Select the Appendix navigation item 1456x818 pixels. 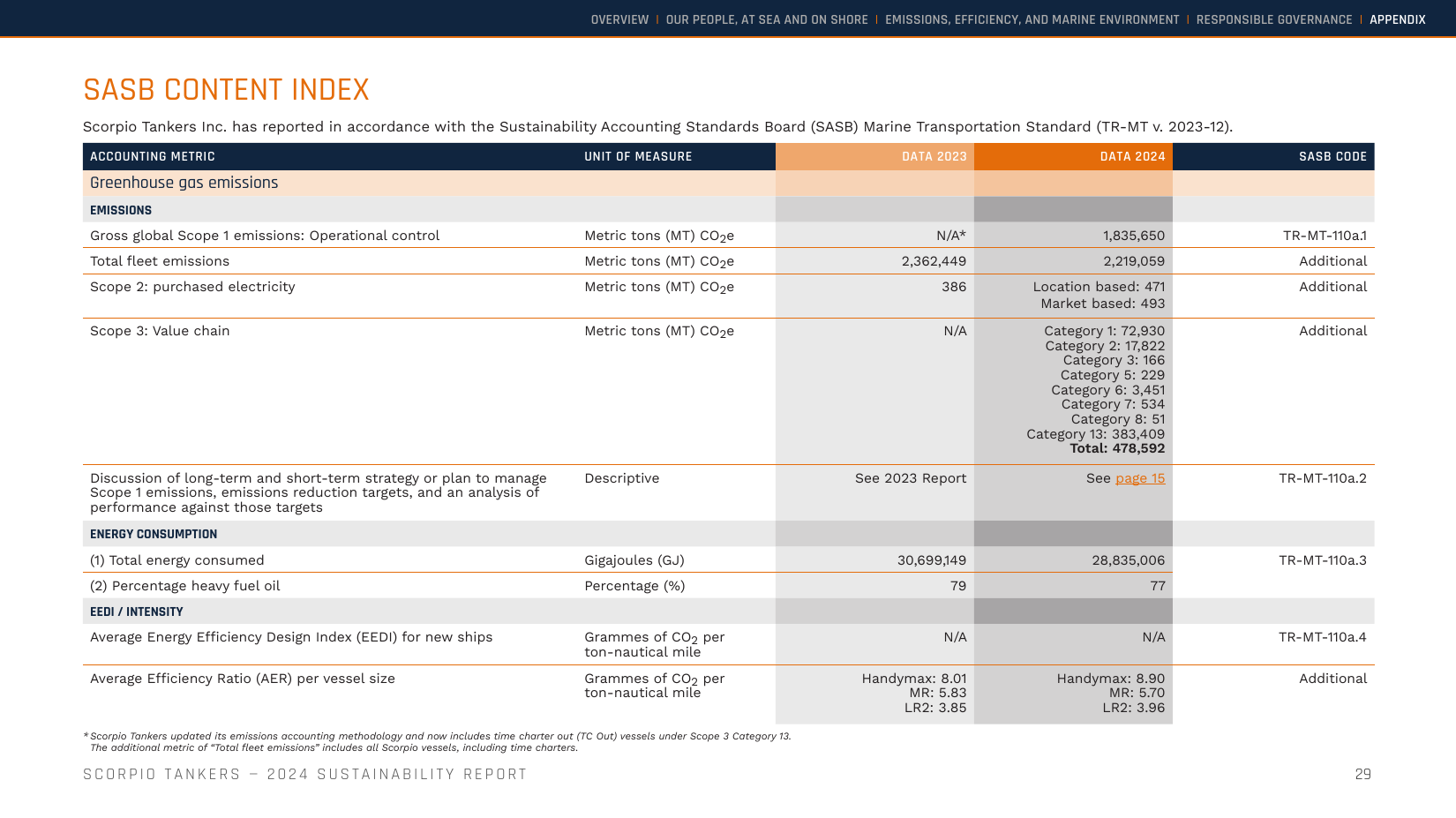[1398, 19]
